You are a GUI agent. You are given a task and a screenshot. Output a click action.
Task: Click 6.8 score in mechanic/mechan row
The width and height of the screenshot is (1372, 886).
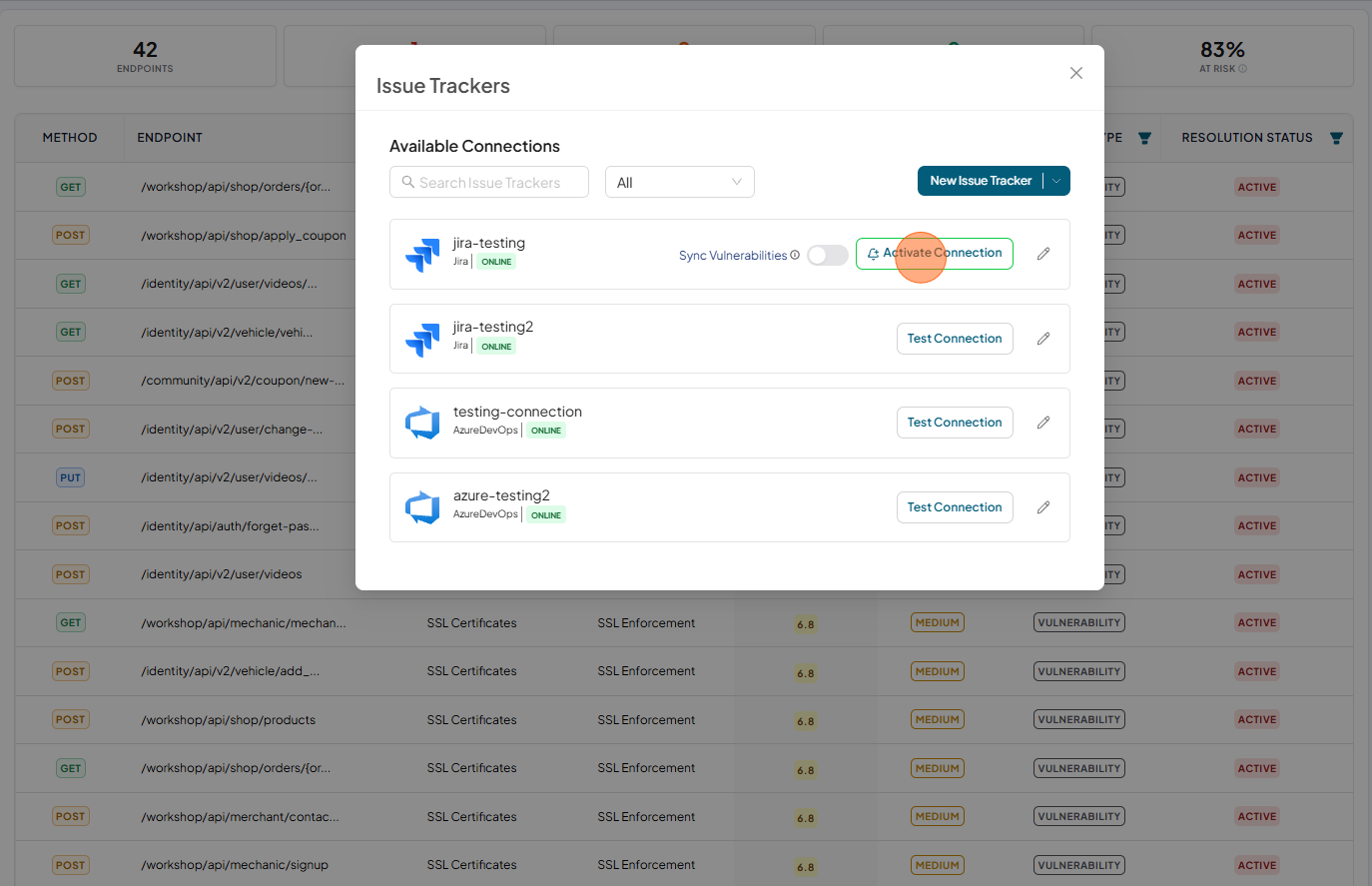[806, 624]
